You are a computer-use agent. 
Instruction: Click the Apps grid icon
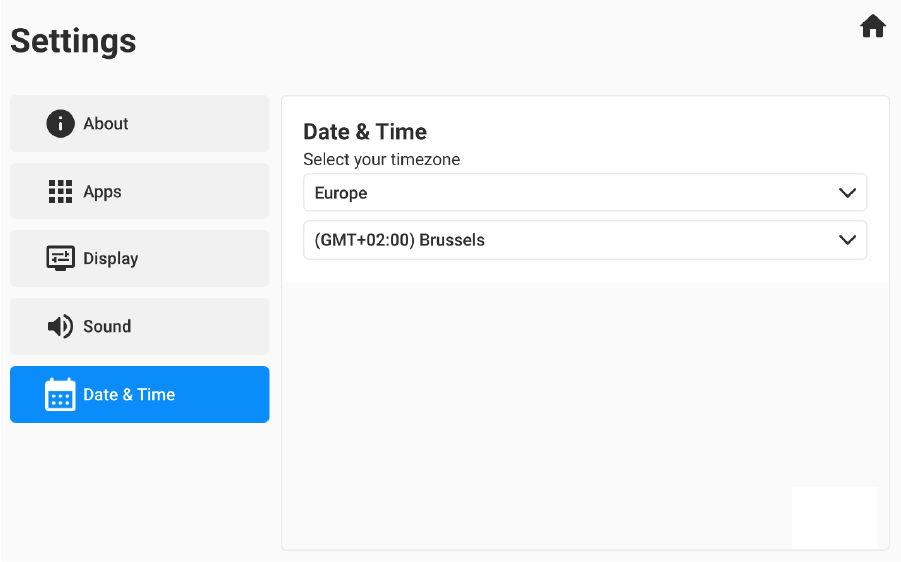click(60, 192)
